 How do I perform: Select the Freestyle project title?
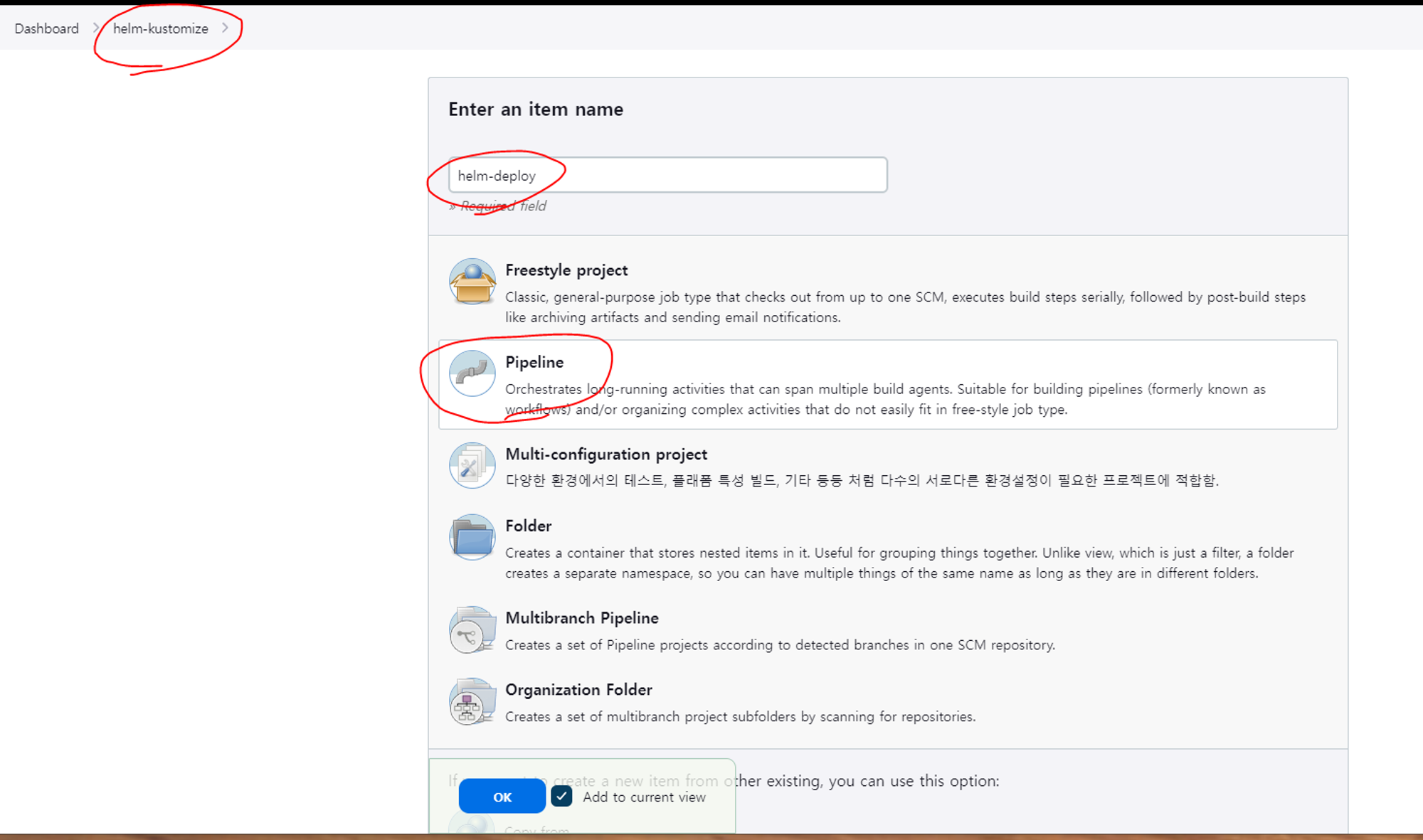tap(566, 270)
